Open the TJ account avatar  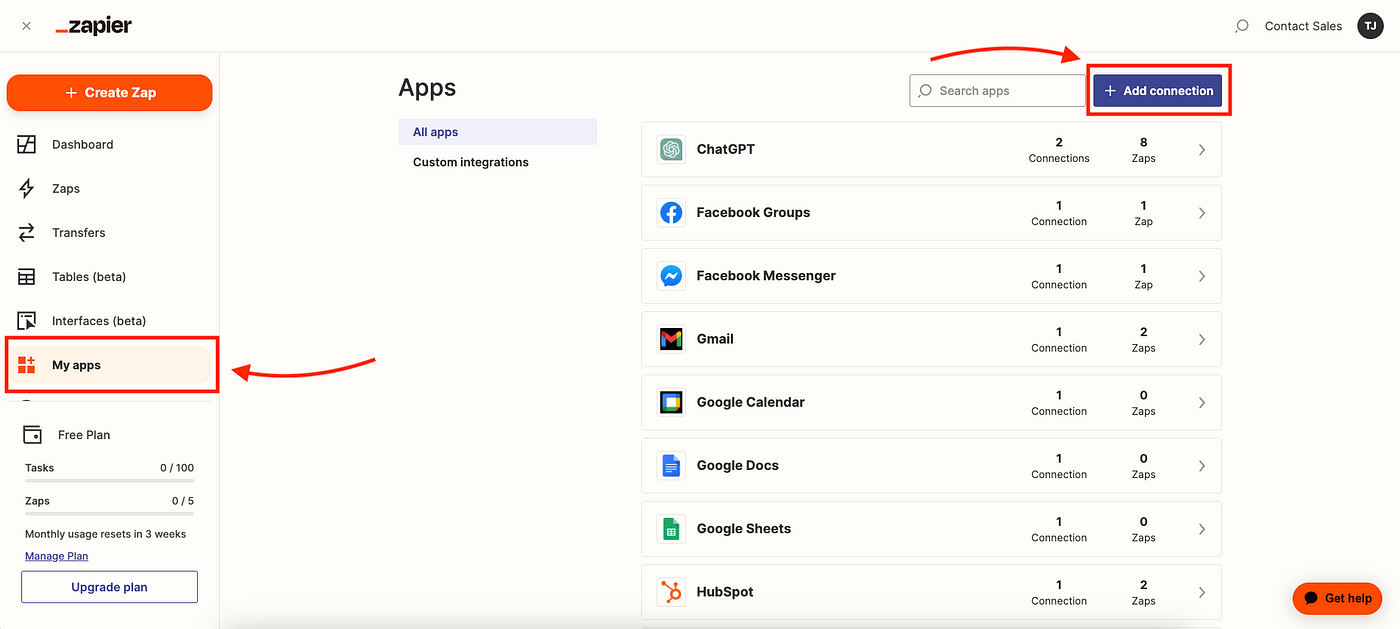[1370, 26]
